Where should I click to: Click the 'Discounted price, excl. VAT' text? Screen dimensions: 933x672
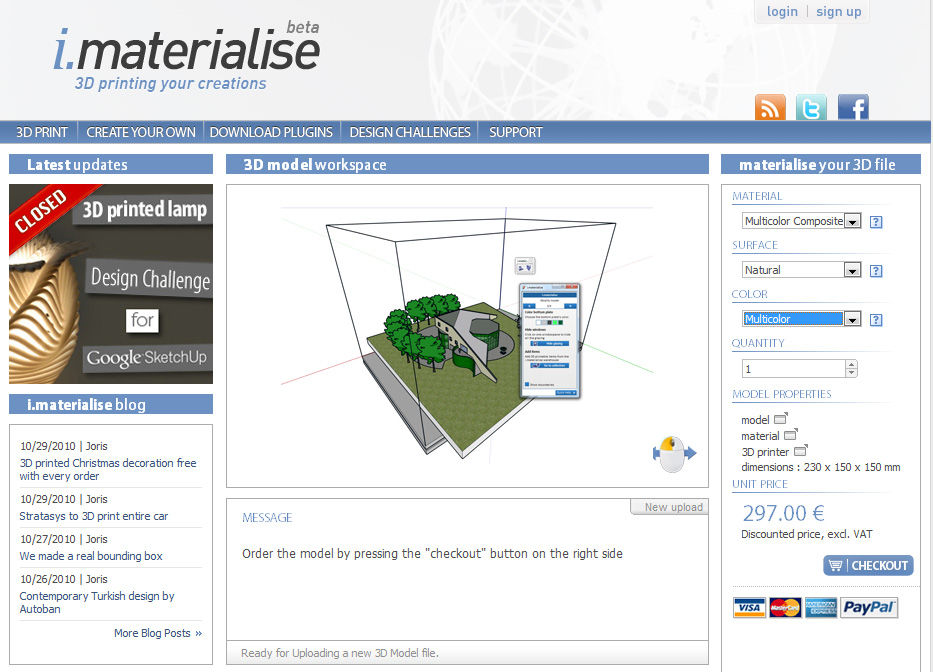pyautogui.click(x=806, y=534)
